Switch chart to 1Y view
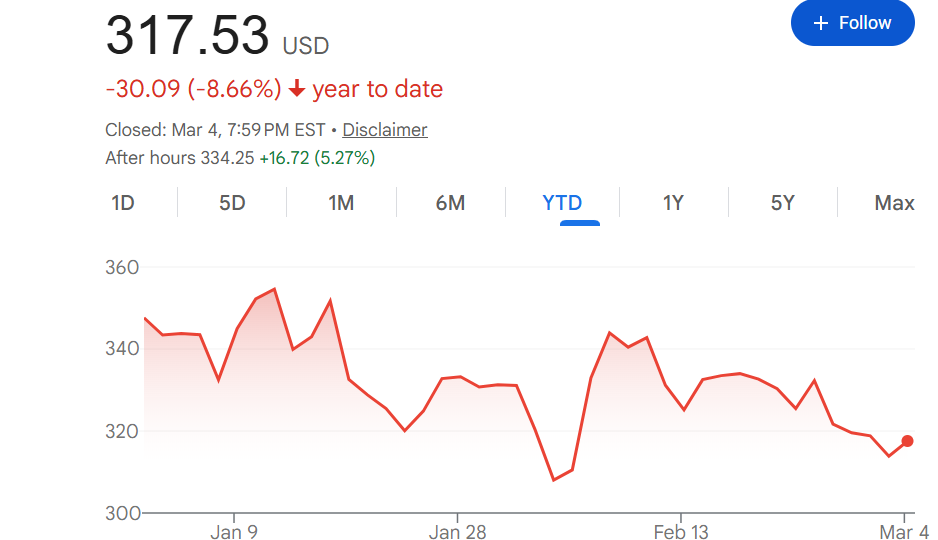Viewport: 938px width, 540px height. [673, 203]
